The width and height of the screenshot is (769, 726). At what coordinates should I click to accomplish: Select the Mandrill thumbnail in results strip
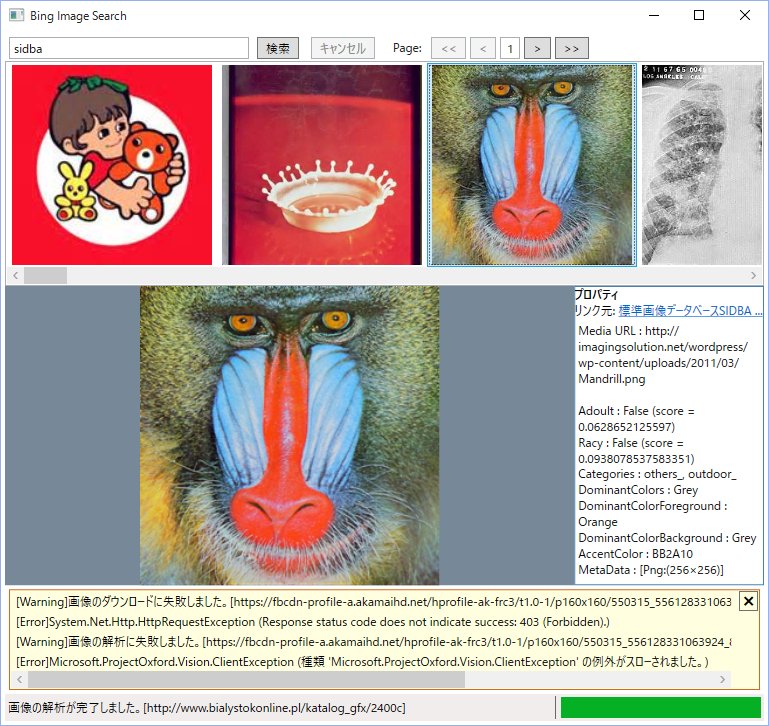tap(532, 165)
